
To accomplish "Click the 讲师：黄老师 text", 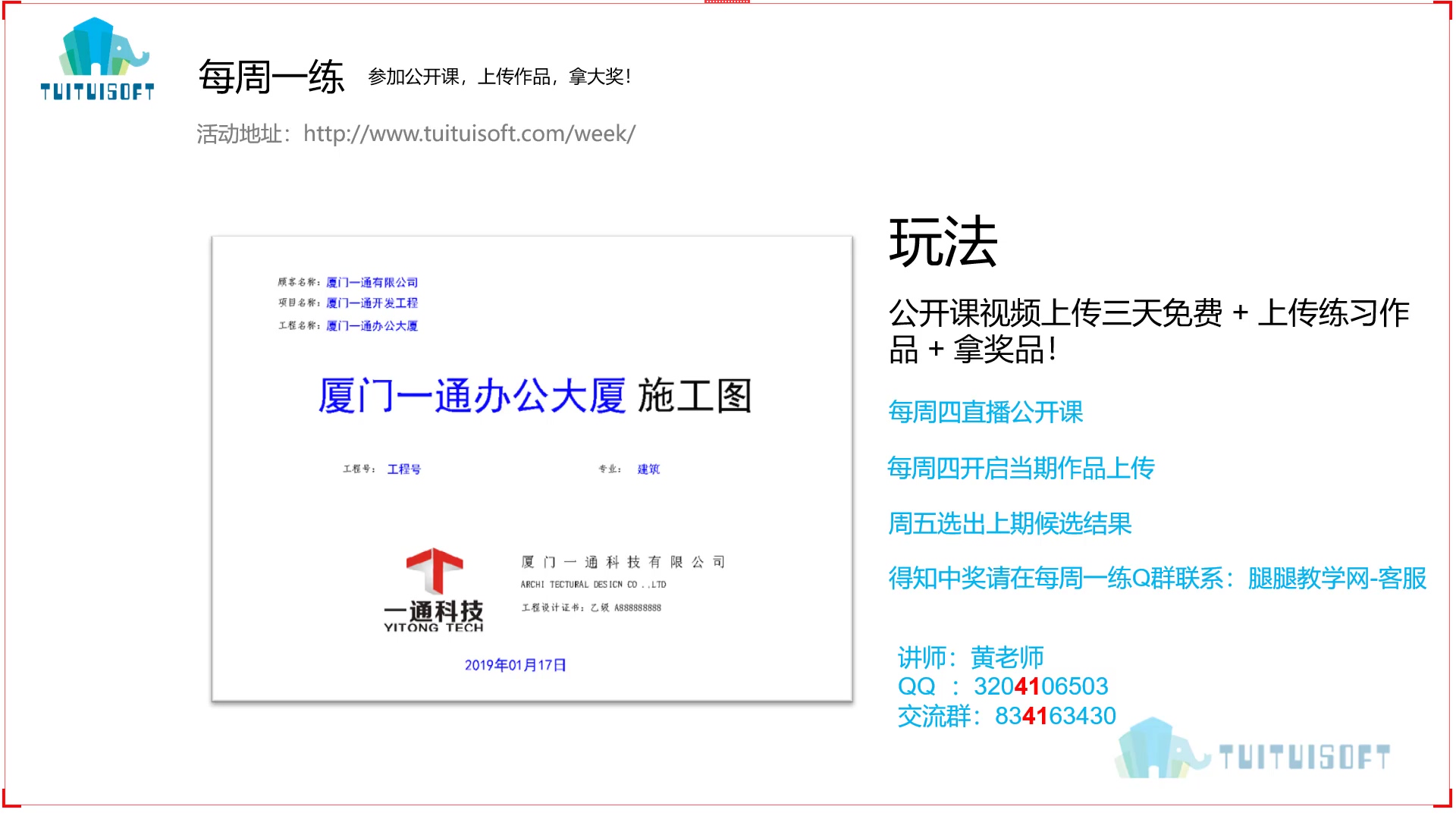I will coord(971,657).
